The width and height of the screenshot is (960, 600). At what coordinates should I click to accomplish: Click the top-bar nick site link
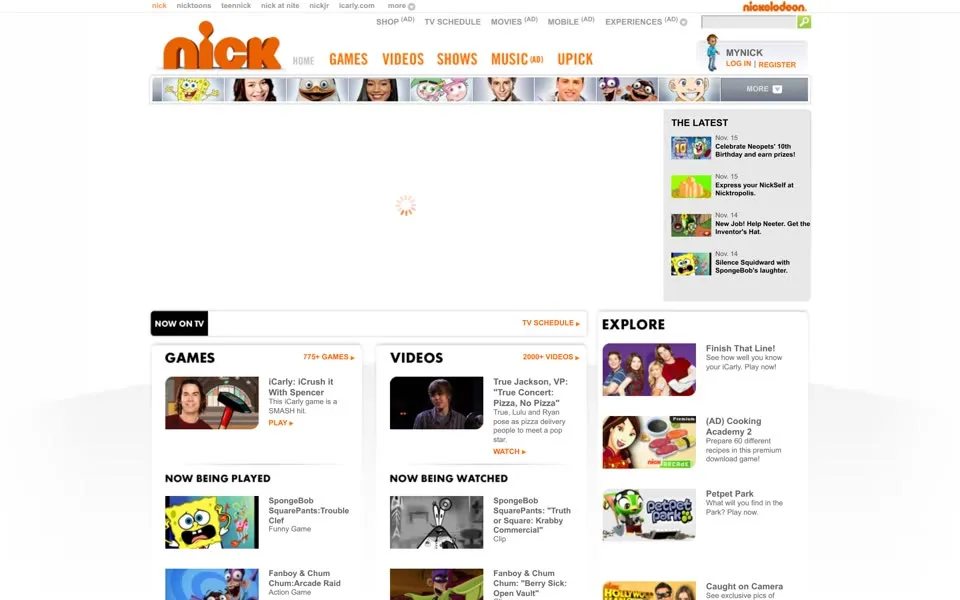tap(159, 6)
